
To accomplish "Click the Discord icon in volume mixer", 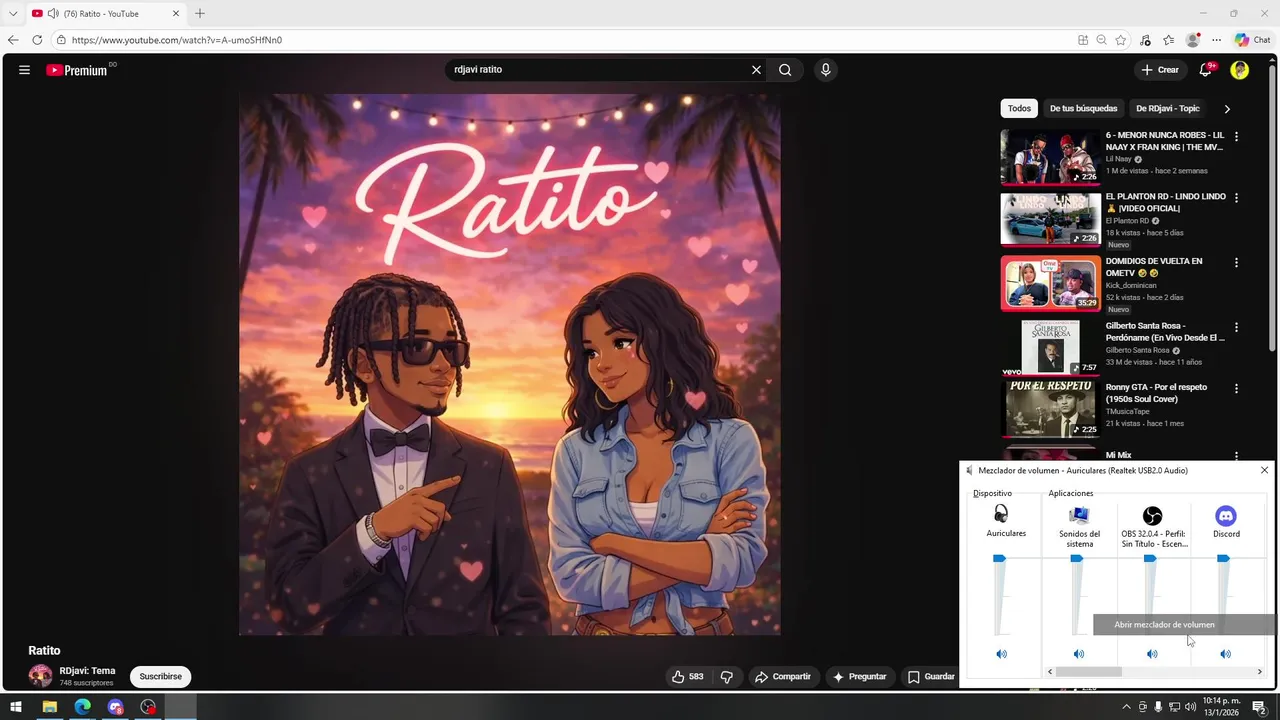I will 1226,516.
